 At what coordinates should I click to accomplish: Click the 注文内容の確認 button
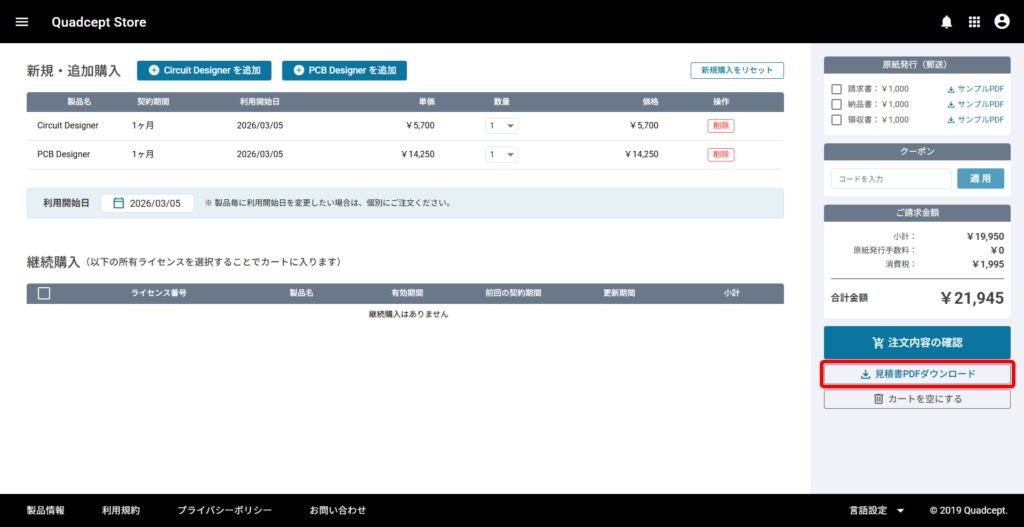(x=917, y=342)
